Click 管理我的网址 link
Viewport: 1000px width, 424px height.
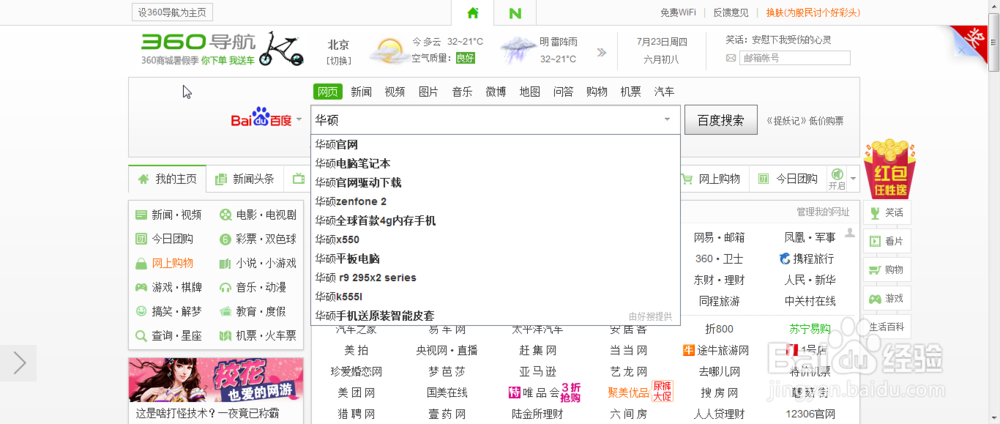click(x=823, y=211)
